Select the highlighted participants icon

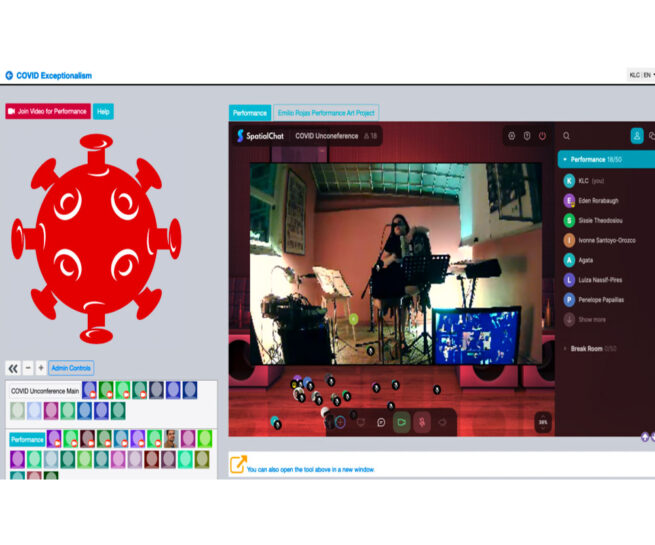pyautogui.click(x=636, y=136)
